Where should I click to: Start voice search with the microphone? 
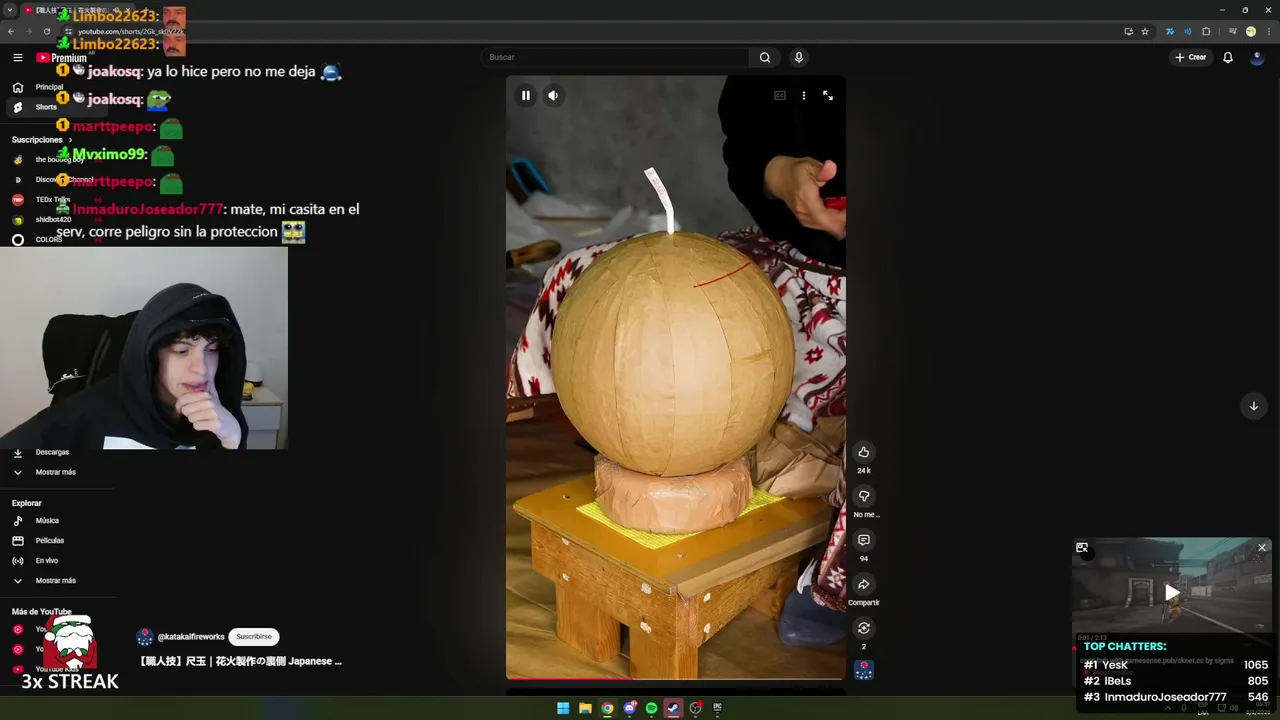pos(798,57)
